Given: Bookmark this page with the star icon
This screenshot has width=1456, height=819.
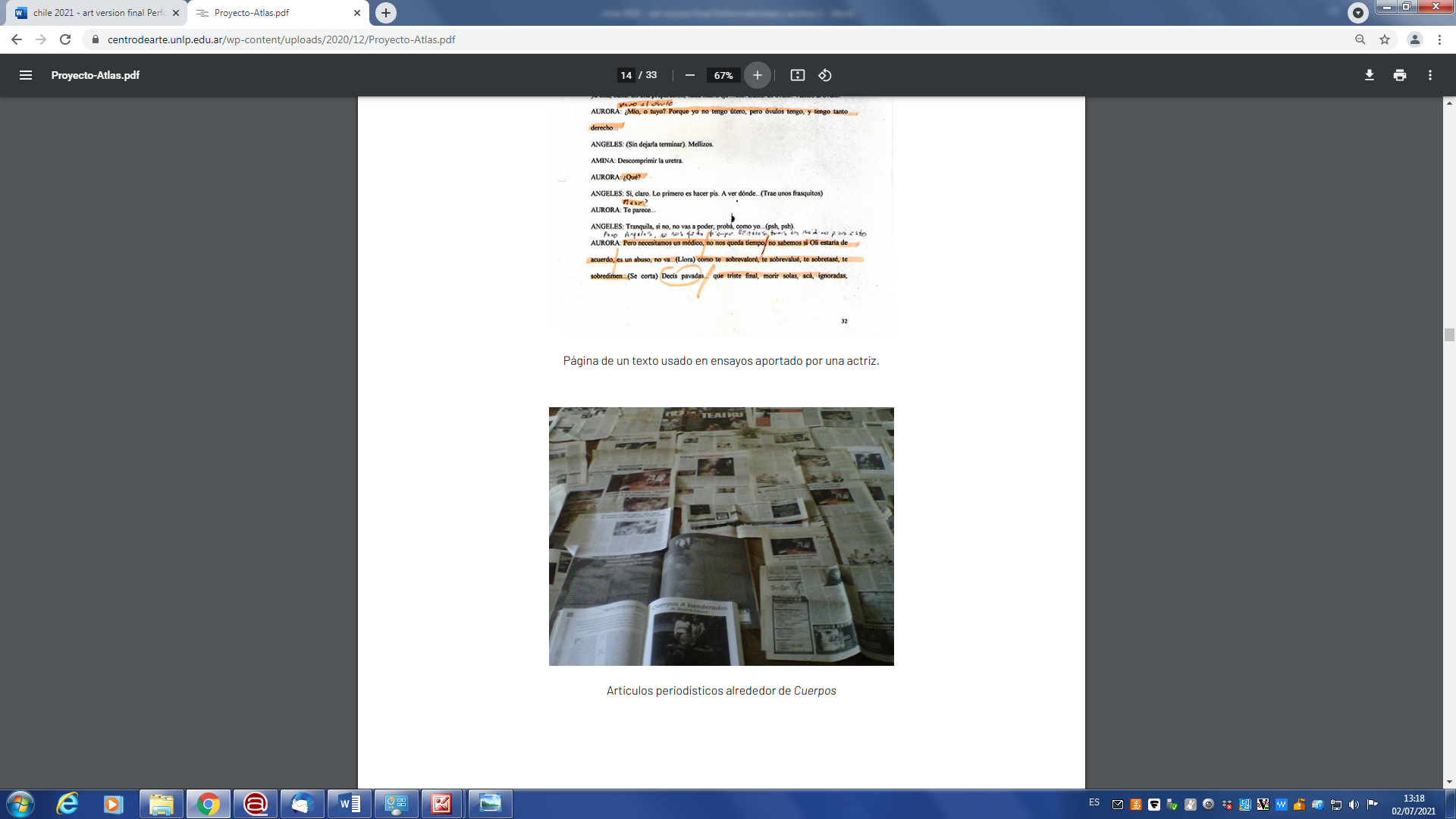Looking at the screenshot, I should click(1384, 39).
